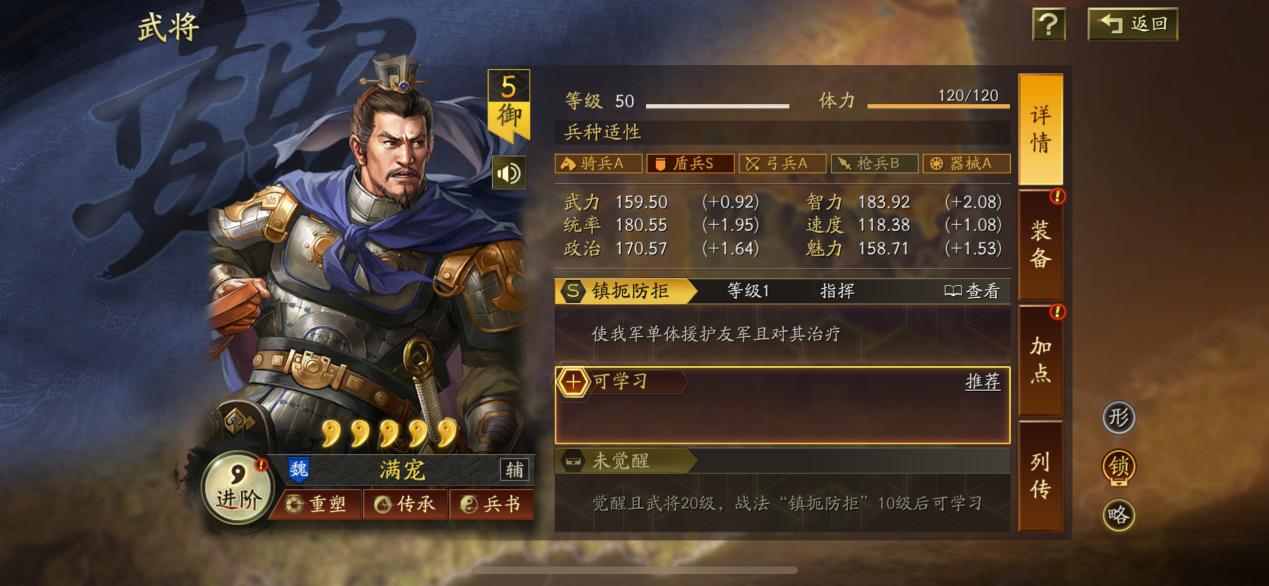Play the general's voice speaker icon
Screen dimensions: 1269x586
point(509,173)
